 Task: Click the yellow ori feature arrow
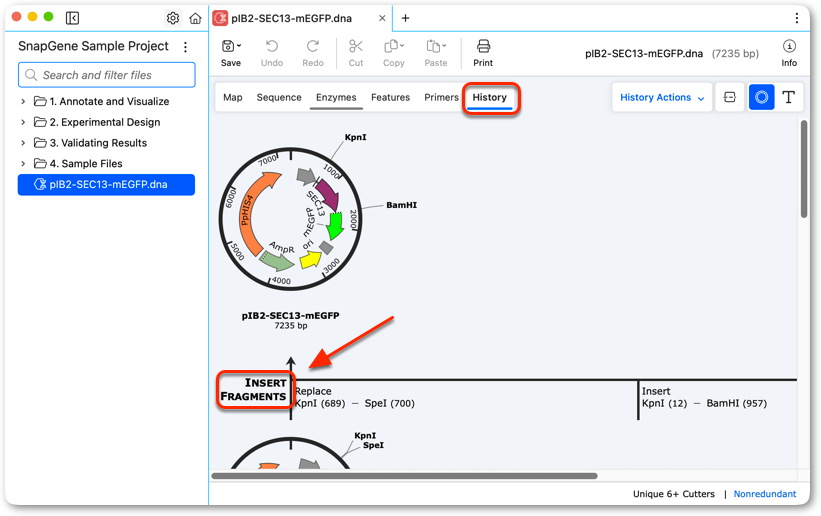(x=310, y=259)
